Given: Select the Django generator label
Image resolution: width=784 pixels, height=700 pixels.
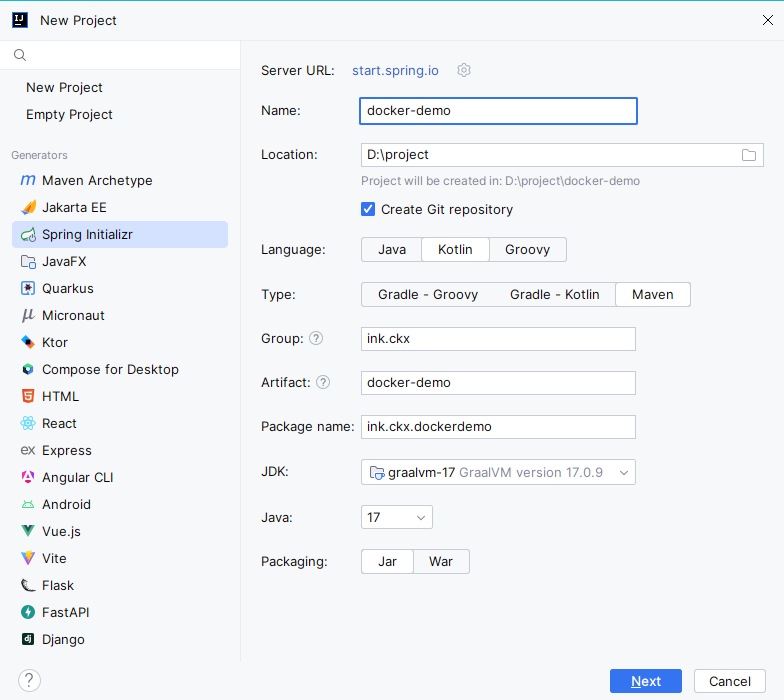Looking at the screenshot, I should [x=63, y=640].
